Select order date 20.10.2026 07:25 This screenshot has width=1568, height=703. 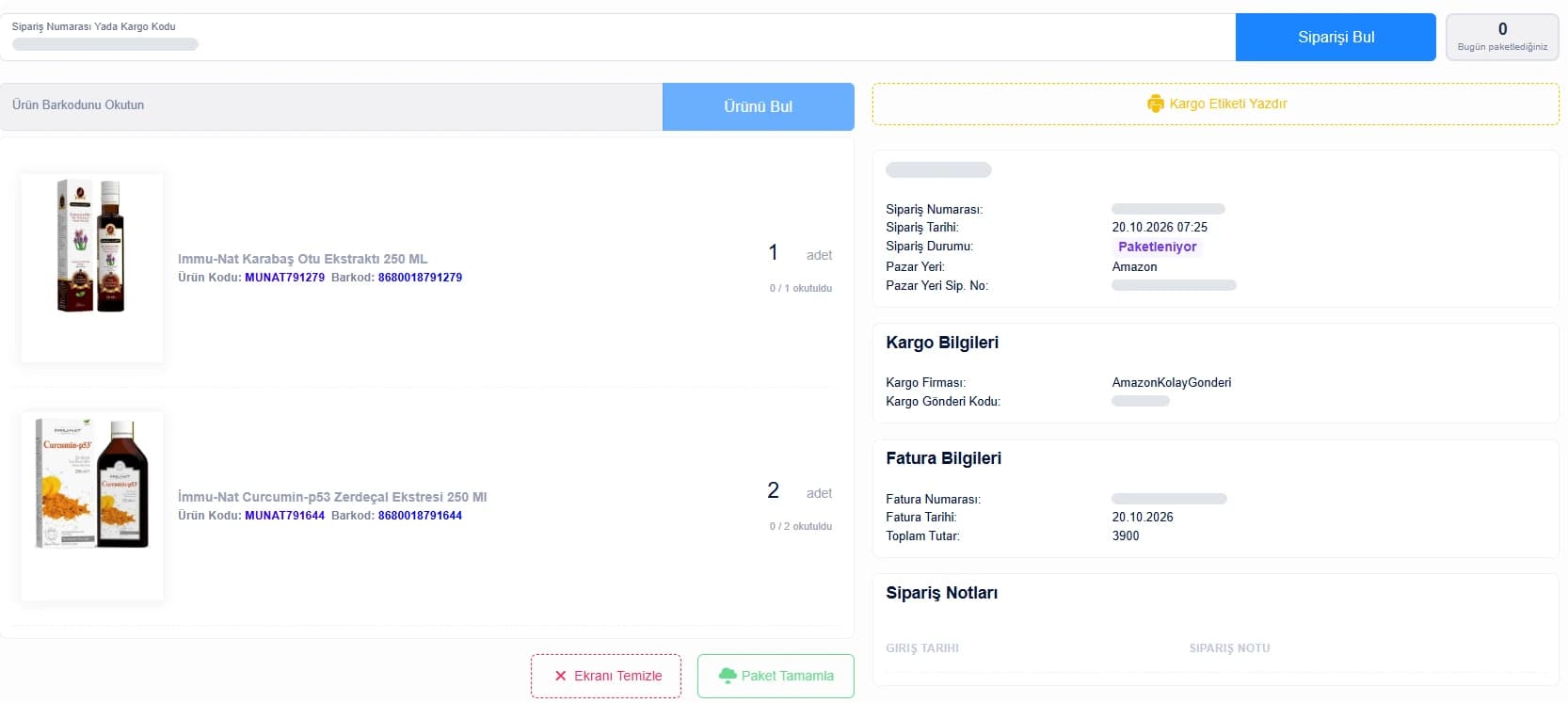1160,228
